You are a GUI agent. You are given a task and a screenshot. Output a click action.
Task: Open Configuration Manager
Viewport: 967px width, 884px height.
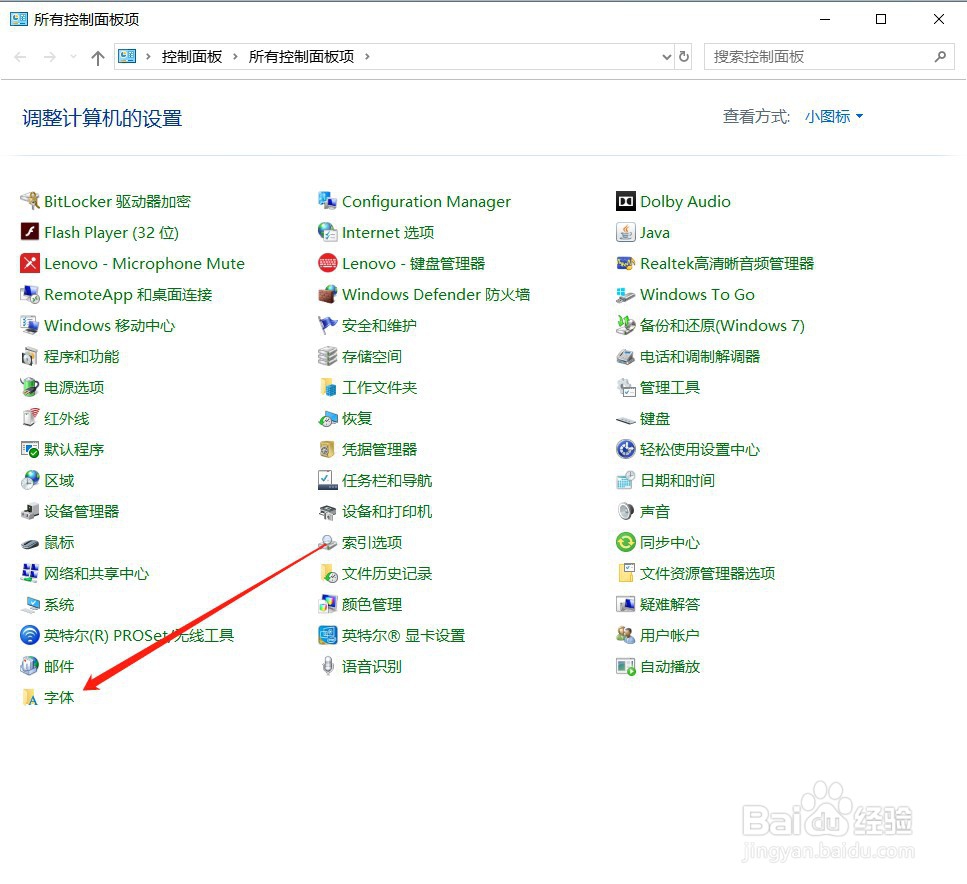pos(425,201)
